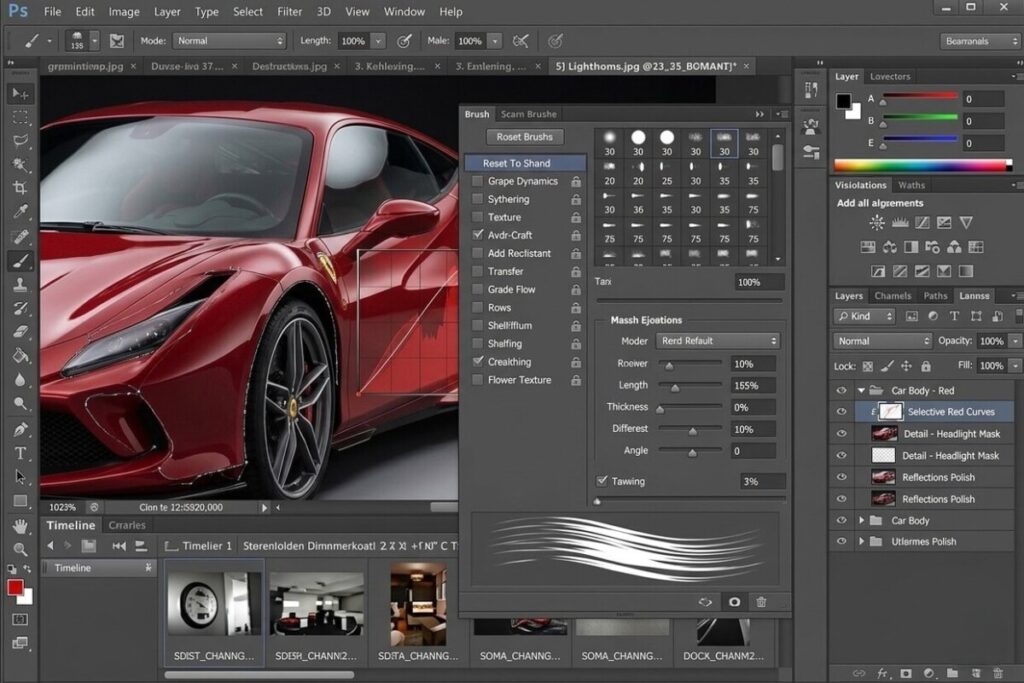The image size is (1024, 683).
Task: Expand the Utlermes Polish layer group
Action: (x=862, y=540)
